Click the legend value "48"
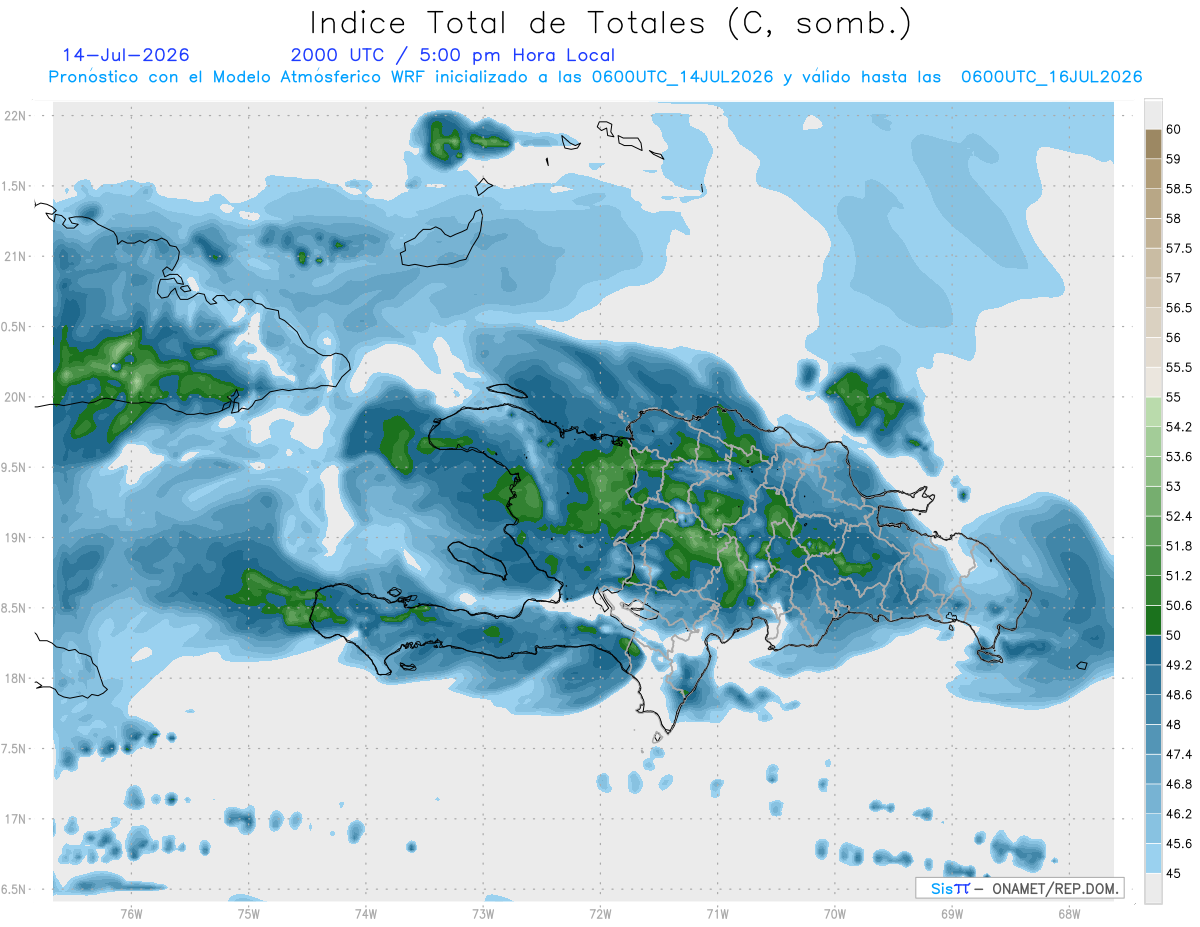The height and width of the screenshot is (927, 1200). click(1174, 725)
